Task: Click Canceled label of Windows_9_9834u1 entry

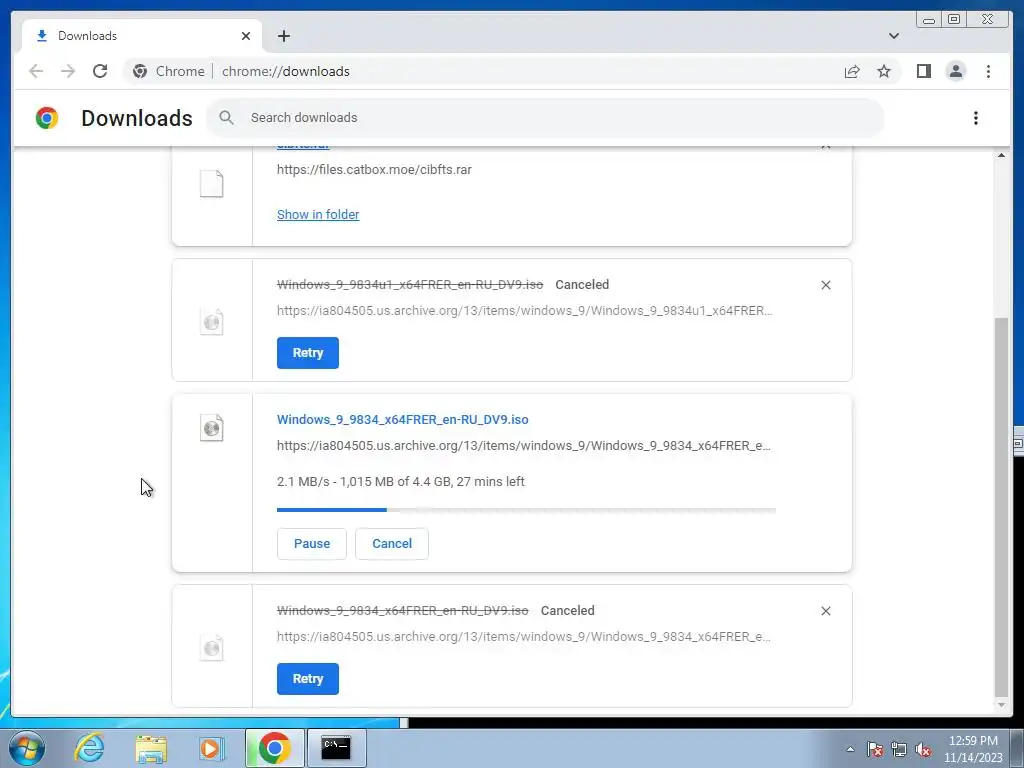Action: (x=582, y=285)
